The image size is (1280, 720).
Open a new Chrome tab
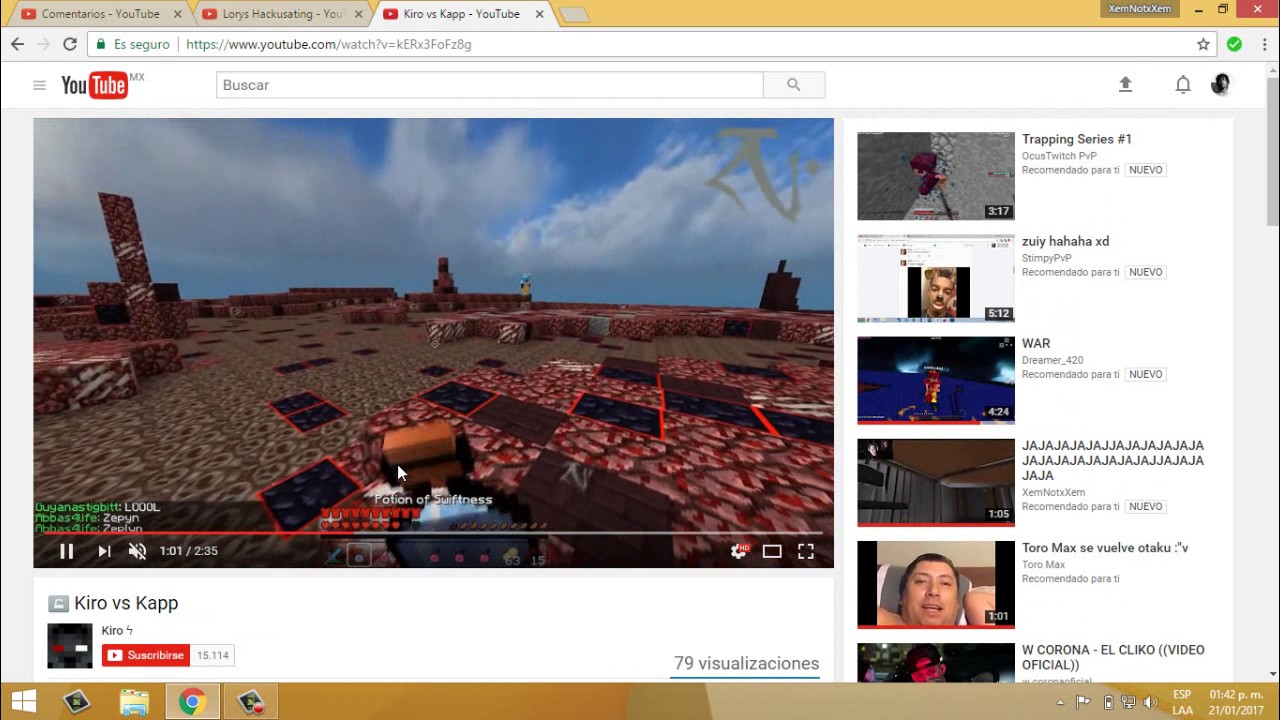574,14
